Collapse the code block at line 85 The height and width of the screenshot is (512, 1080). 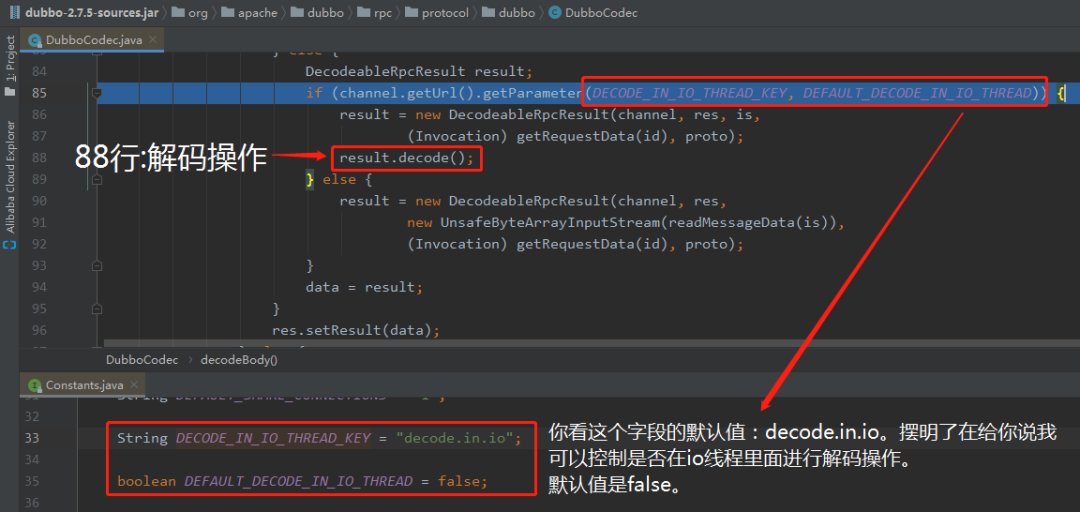pos(97,93)
